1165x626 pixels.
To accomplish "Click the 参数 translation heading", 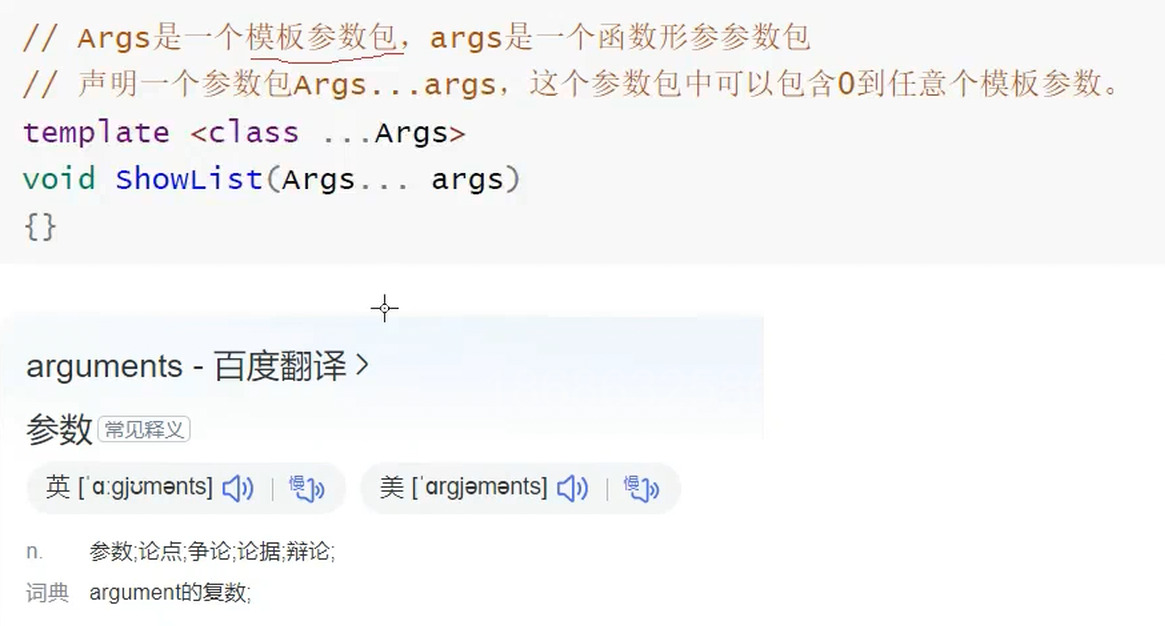I will (x=59, y=429).
